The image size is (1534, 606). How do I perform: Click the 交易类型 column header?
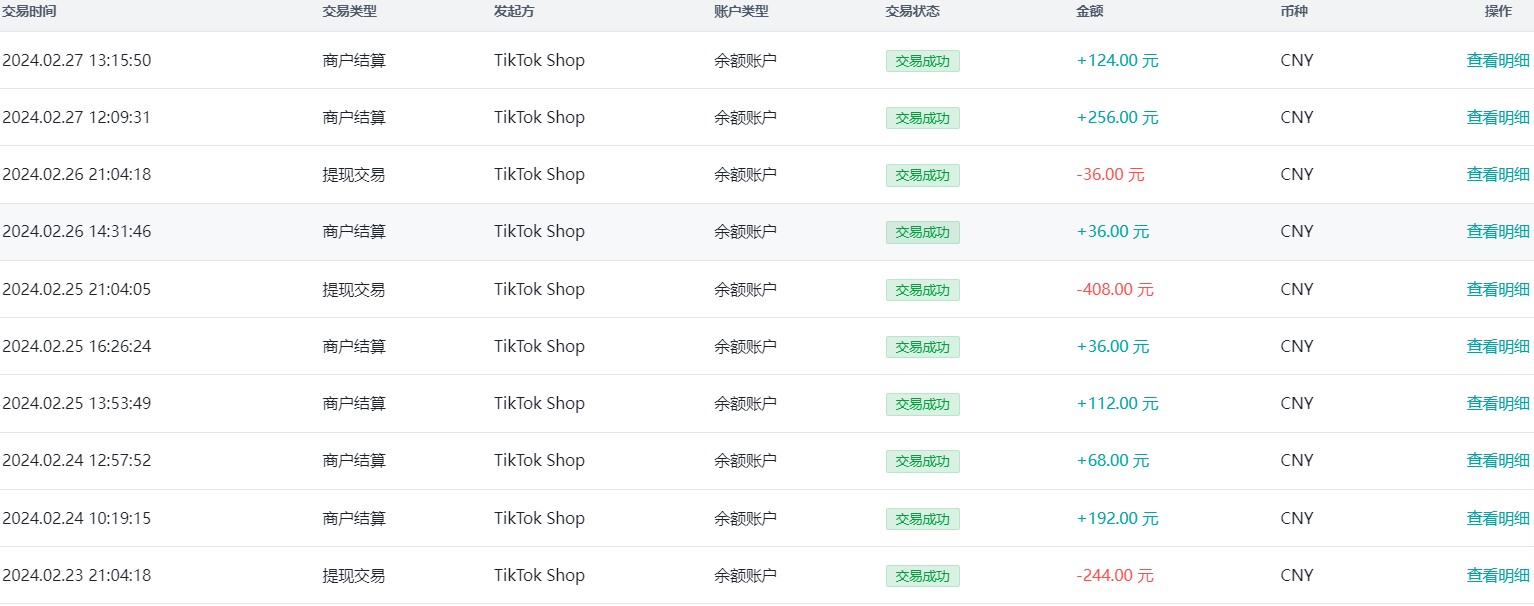pos(349,12)
